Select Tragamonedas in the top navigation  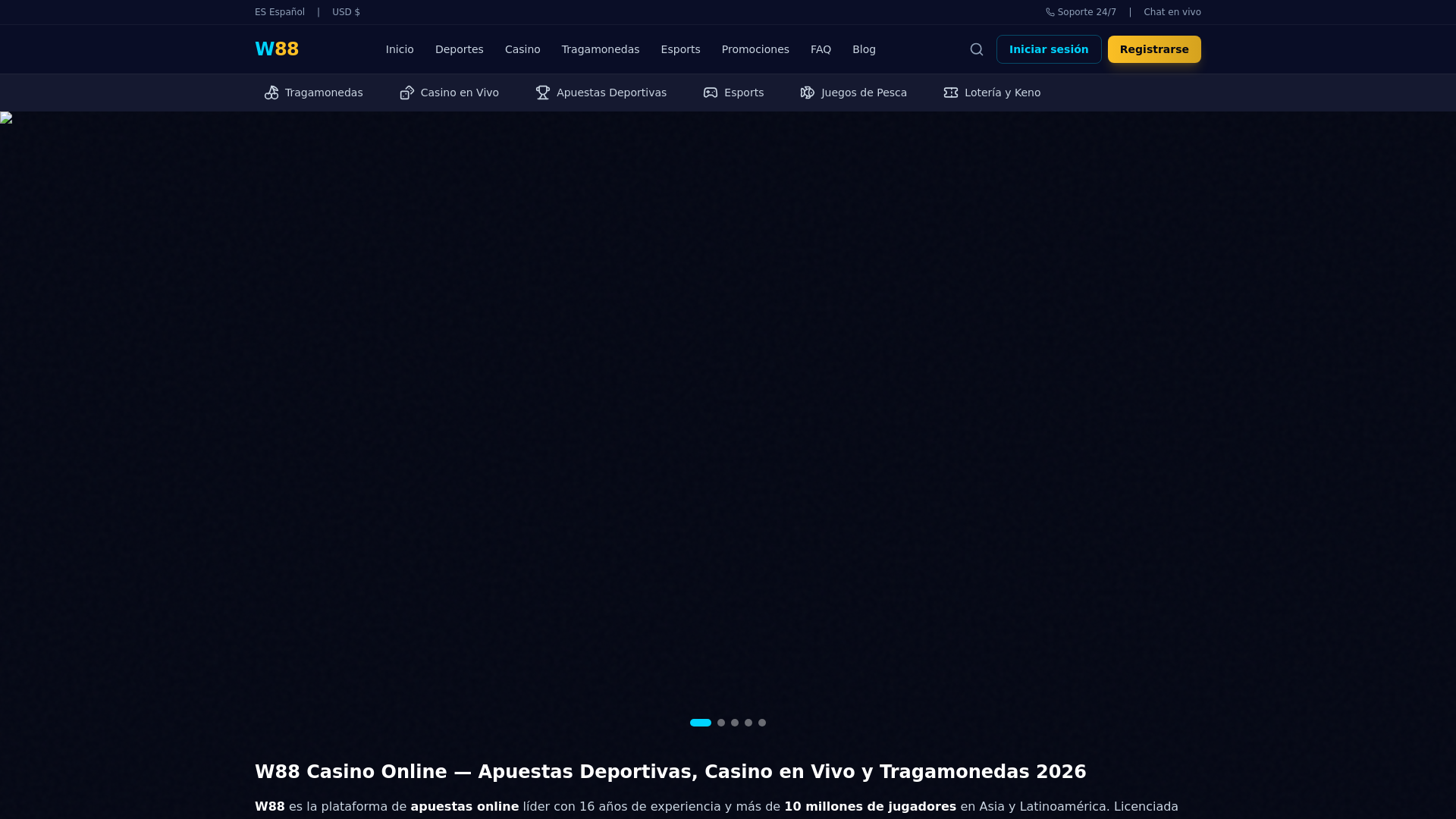[601, 49]
